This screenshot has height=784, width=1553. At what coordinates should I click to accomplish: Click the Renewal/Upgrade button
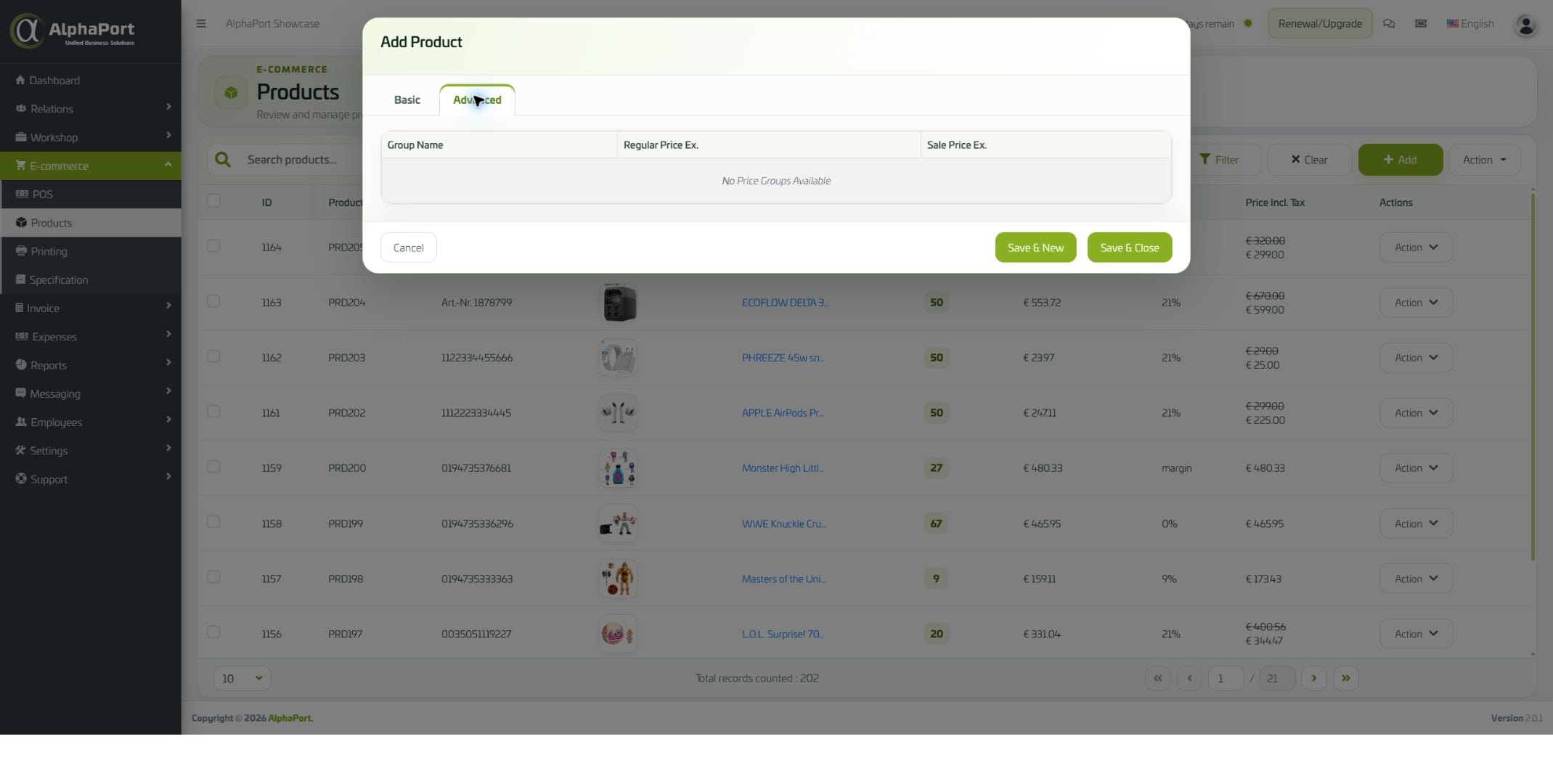point(1320,23)
